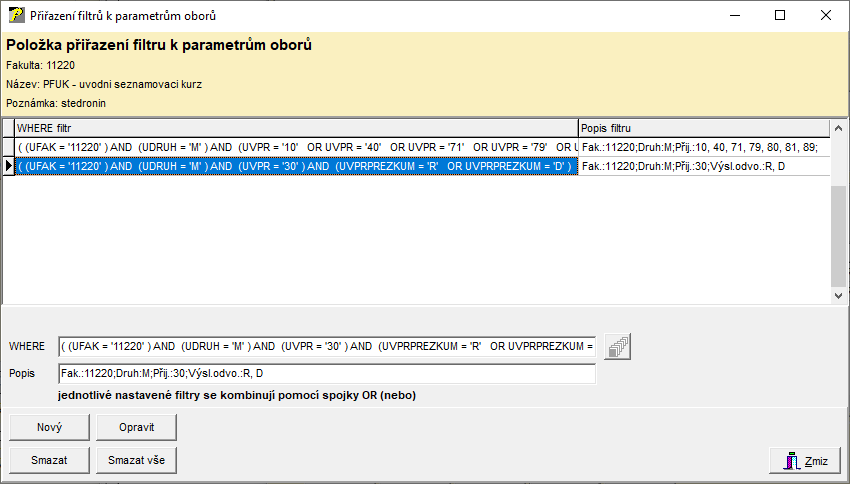850x484 pixels.
Task: Click description cell "Fak.:11220;Druh:M;Přij.:30;Výsl.odvo.:R, D" in grid
Action: [703, 166]
